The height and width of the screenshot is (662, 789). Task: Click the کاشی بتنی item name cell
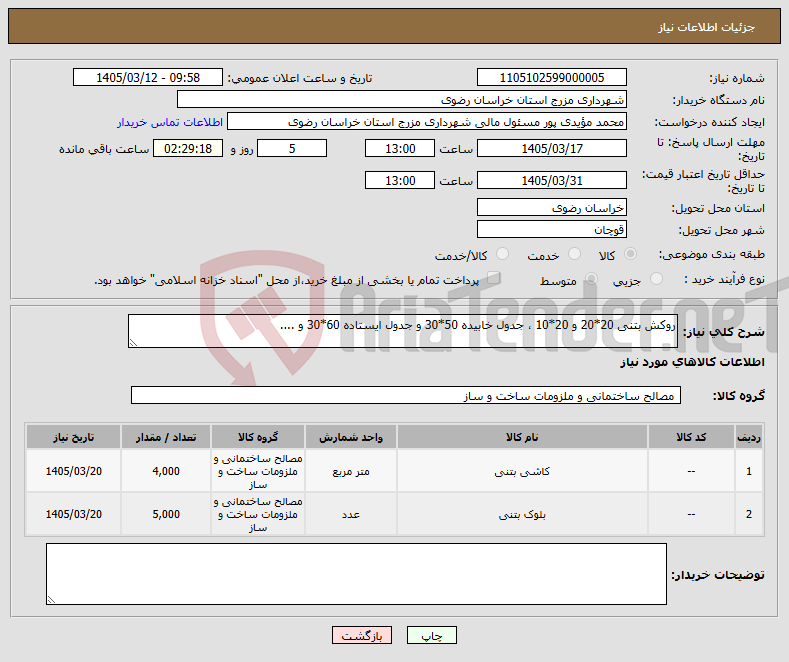tap(522, 471)
